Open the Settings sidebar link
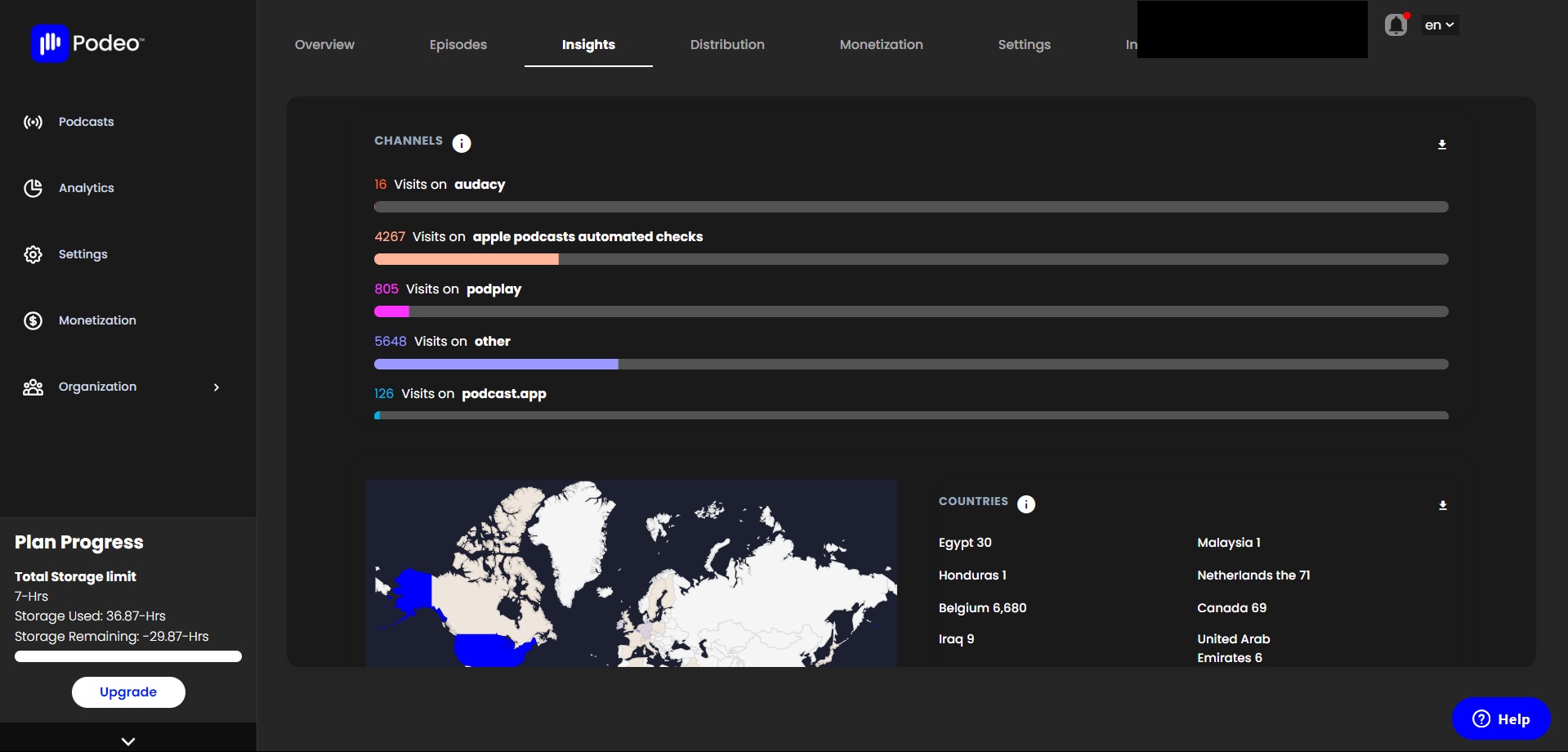The height and width of the screenshot is (752, 1568). pyautogui.click(x=83, y=254)
